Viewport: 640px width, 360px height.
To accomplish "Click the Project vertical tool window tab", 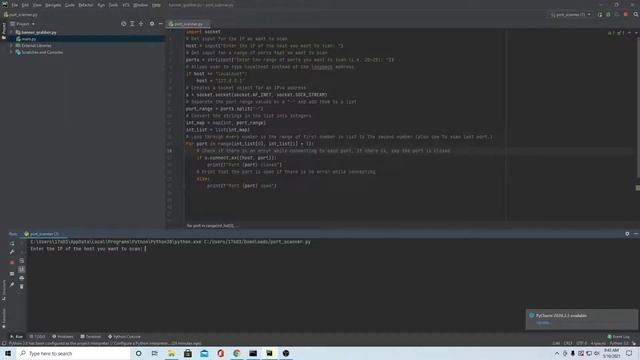I will pos(4,31).
